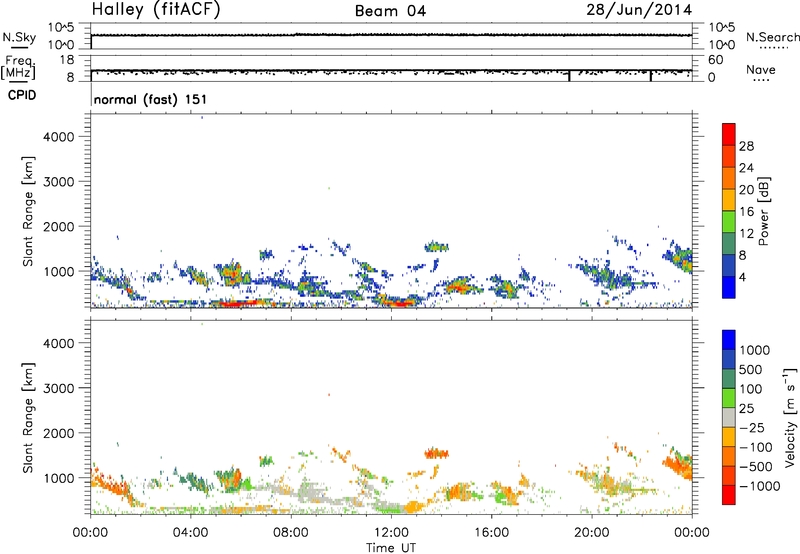Click the N.Search legend label
The image size is (800, 554).
(772, 37)
